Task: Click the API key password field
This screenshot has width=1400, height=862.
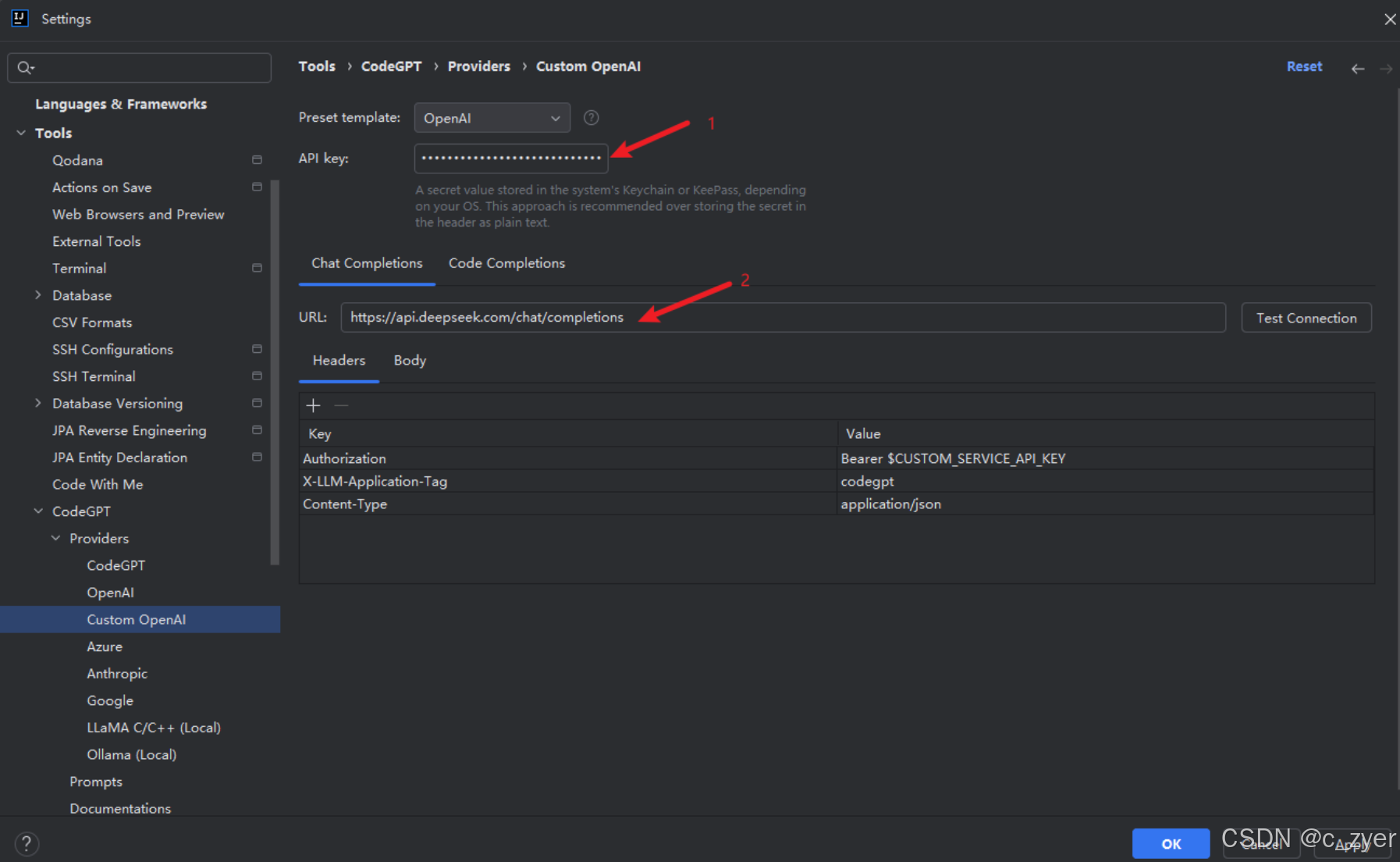Action: pos(511,158)
